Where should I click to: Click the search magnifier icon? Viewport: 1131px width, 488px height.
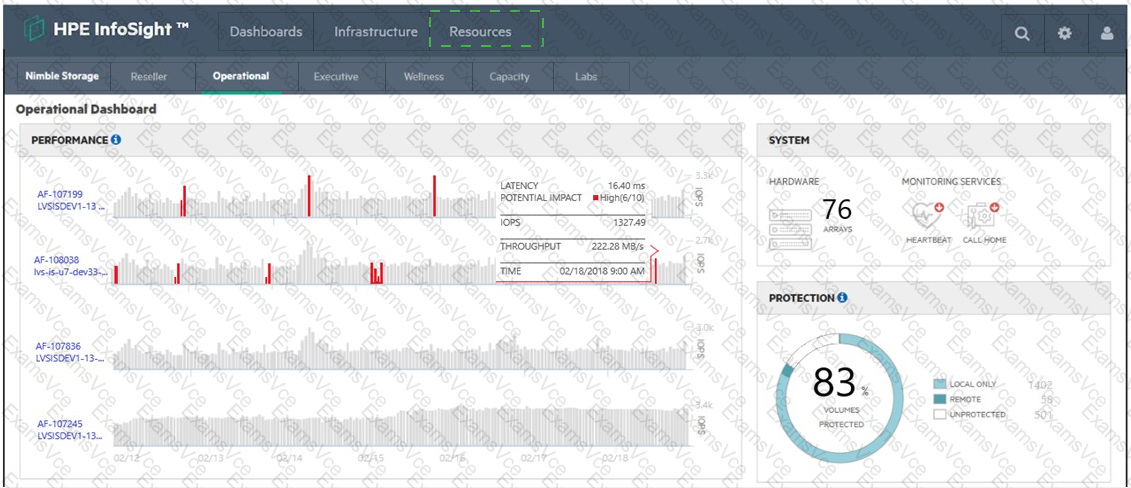coord(1021,32)
